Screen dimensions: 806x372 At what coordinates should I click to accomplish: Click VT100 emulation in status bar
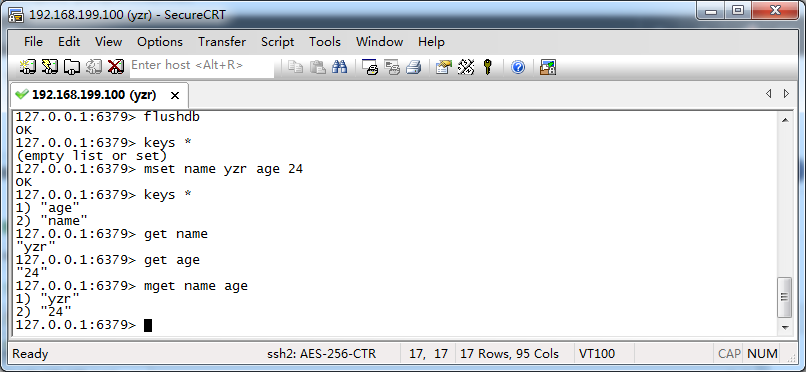pos(597,354)
